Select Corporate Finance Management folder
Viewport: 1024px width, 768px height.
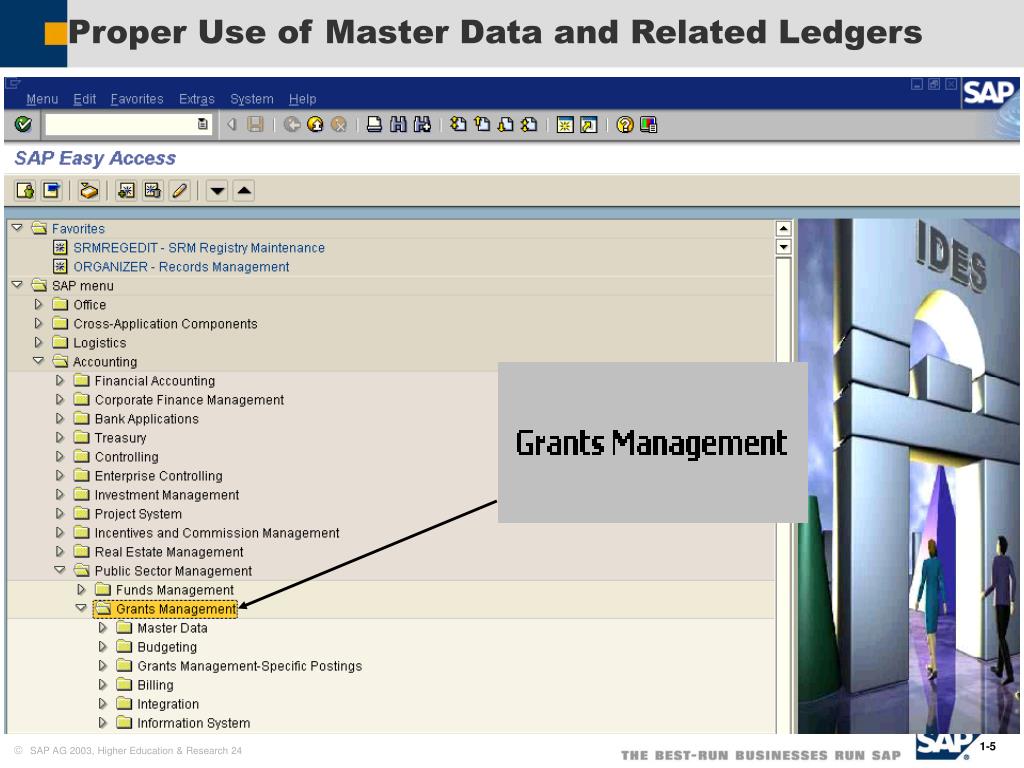(x=189, y=400)
